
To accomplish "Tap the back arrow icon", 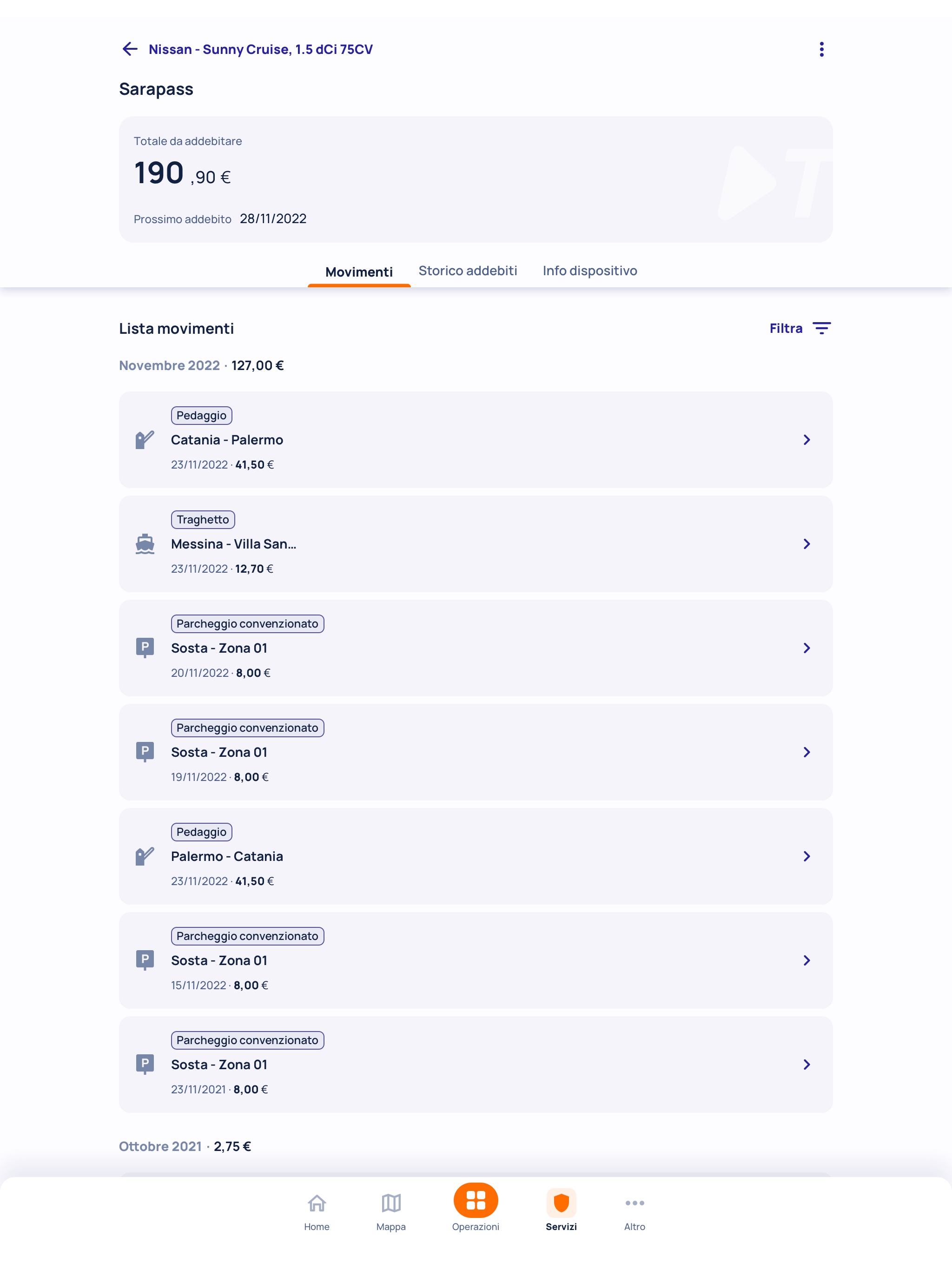I will (130, 49).
